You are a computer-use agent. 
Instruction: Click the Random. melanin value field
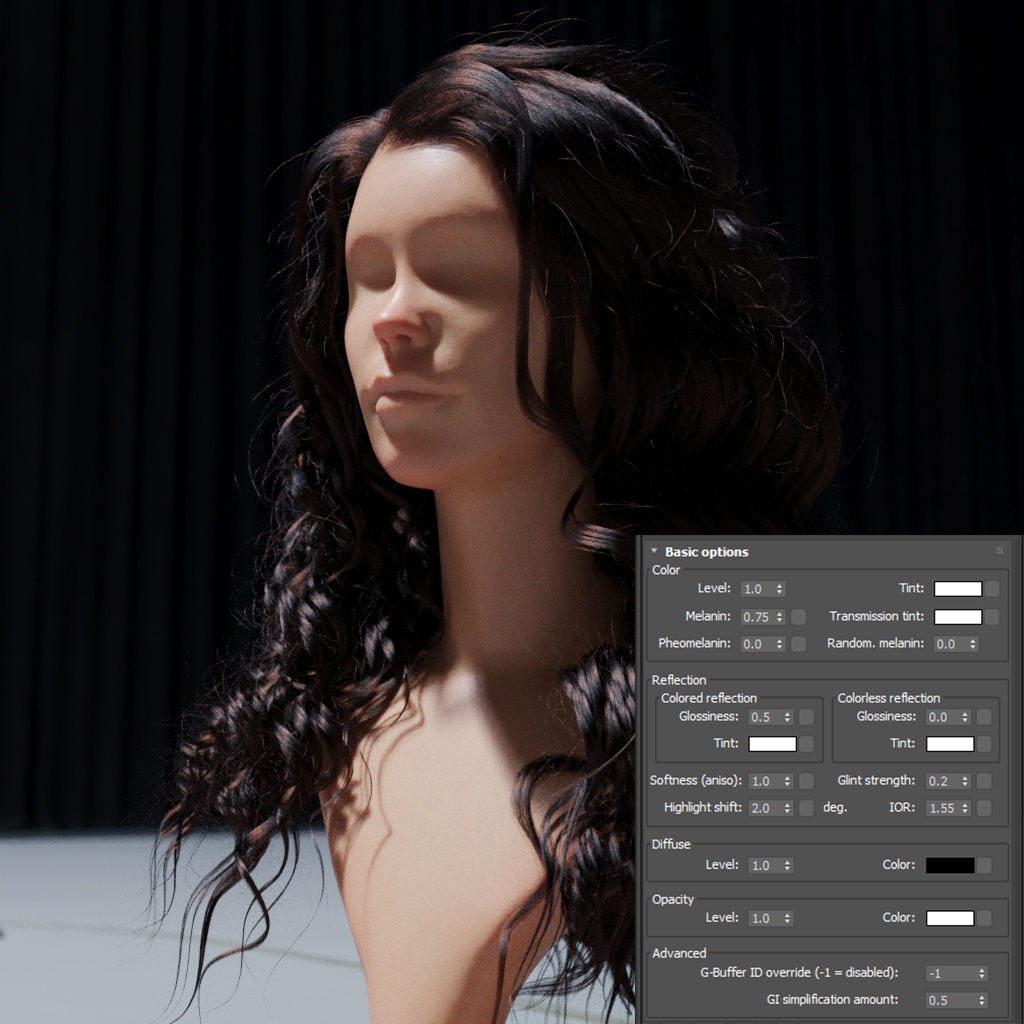(x=950, y=644)
